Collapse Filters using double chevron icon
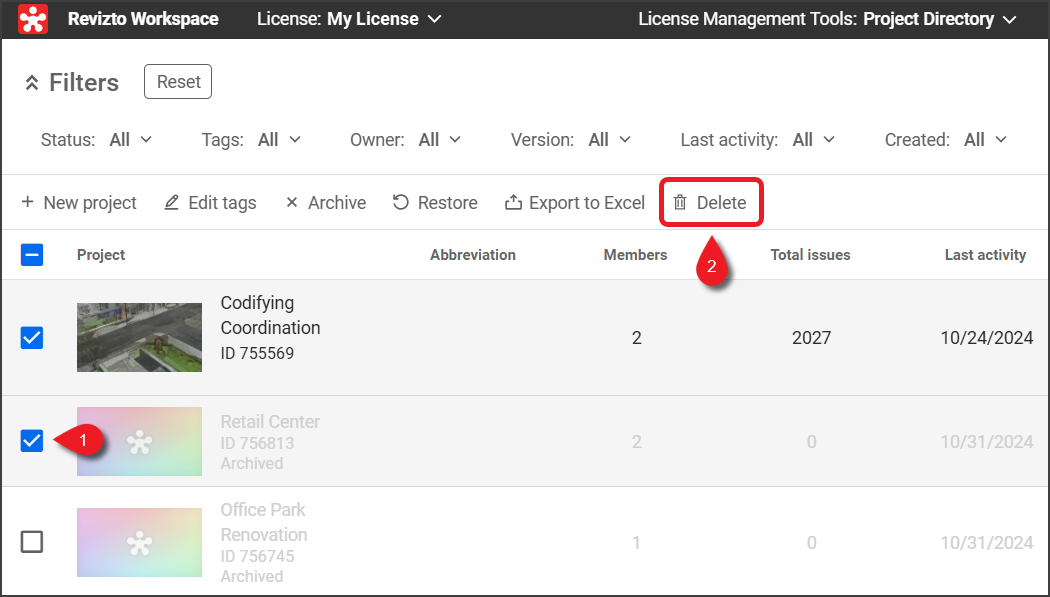This screenshot has height=597, width=1050. tap(32, 83)
